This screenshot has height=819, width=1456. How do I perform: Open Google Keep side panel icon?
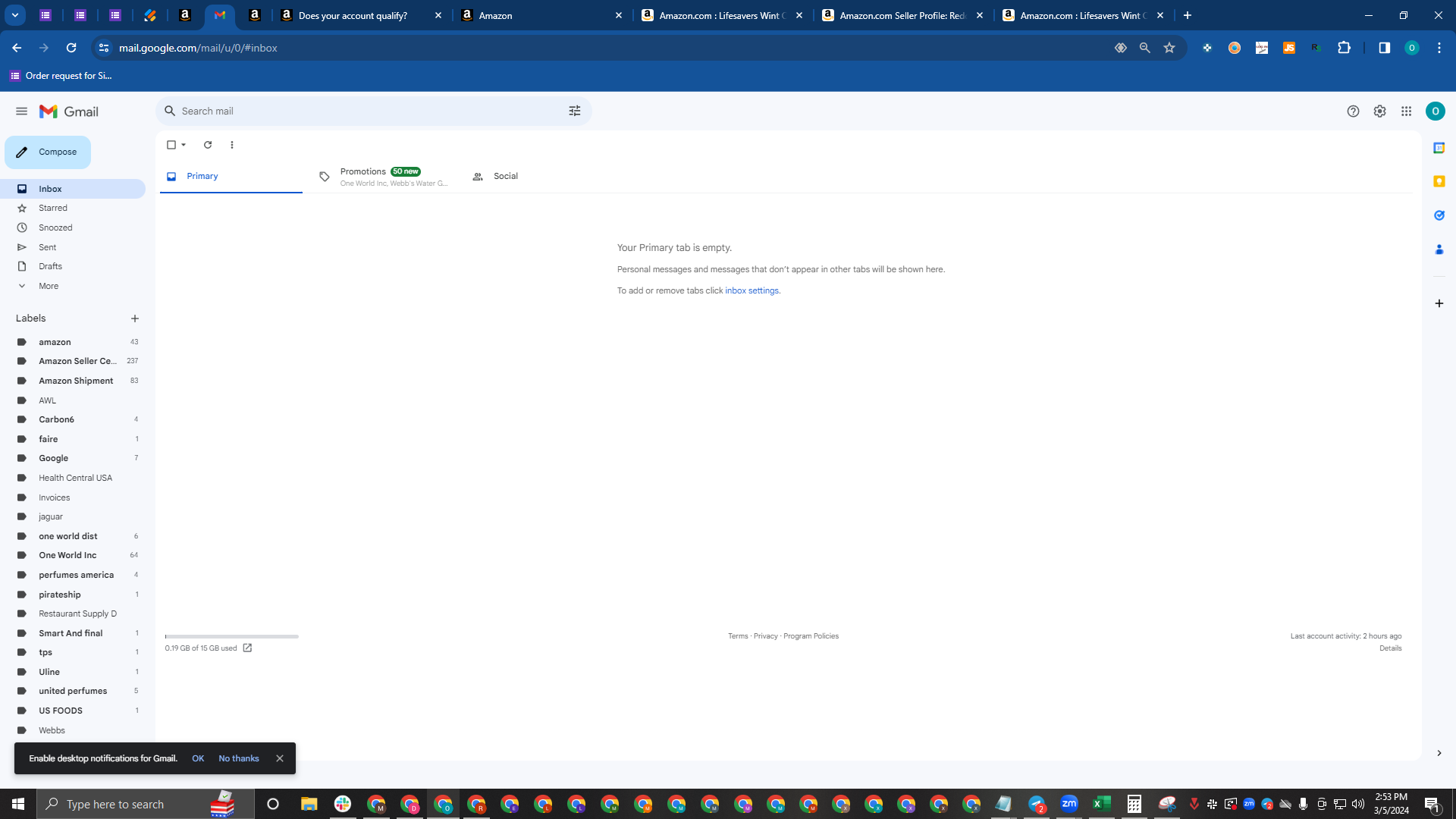[x=1439, y=181]
